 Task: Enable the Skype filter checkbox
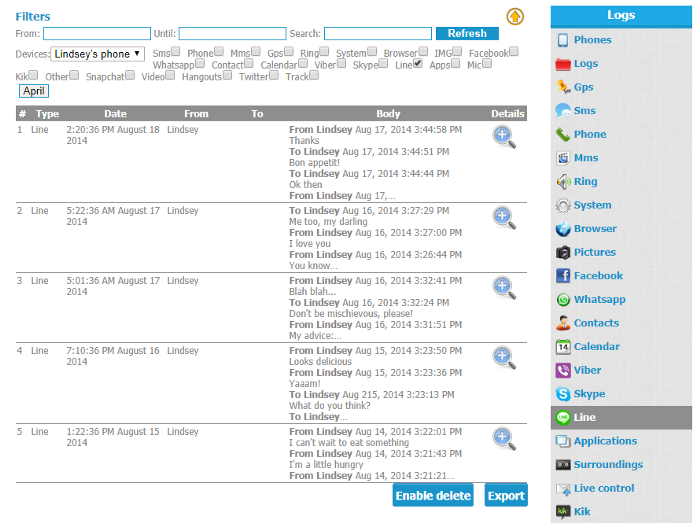coord(383,63)
